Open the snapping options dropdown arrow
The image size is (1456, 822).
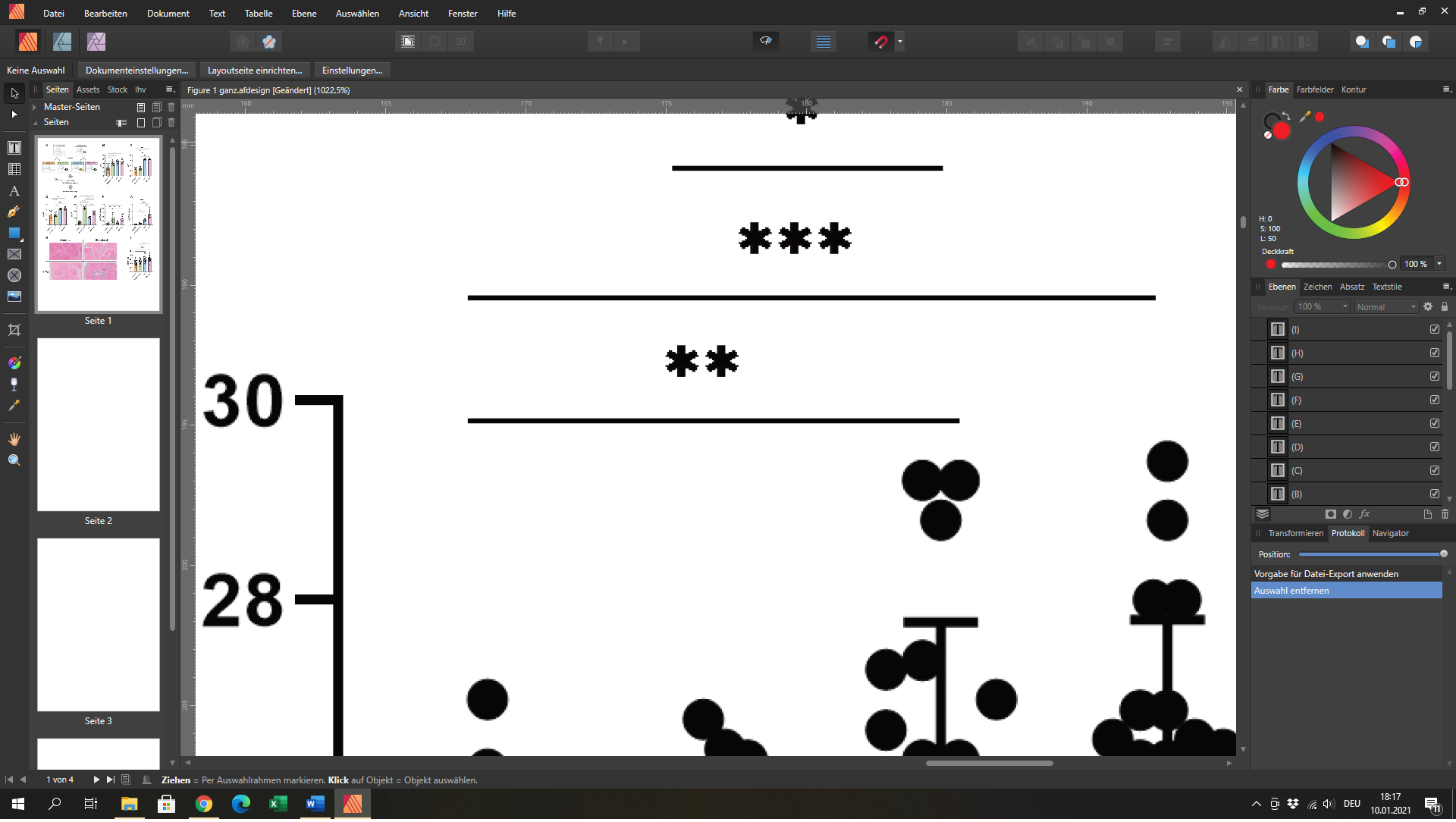point(900,42)
